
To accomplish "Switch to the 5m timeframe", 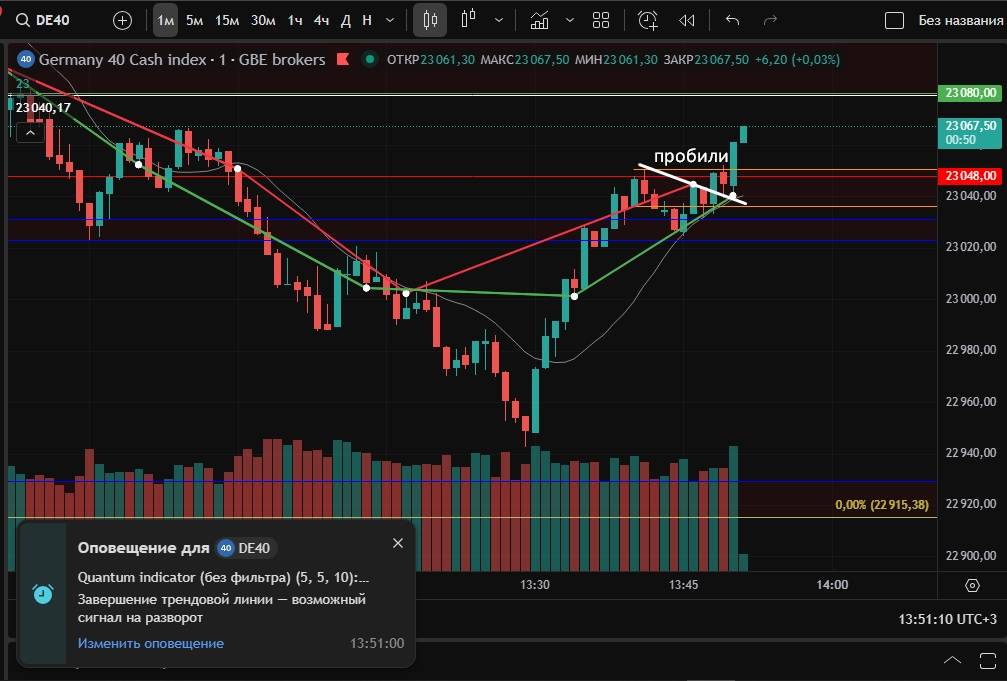I will [x=195, y=20].
